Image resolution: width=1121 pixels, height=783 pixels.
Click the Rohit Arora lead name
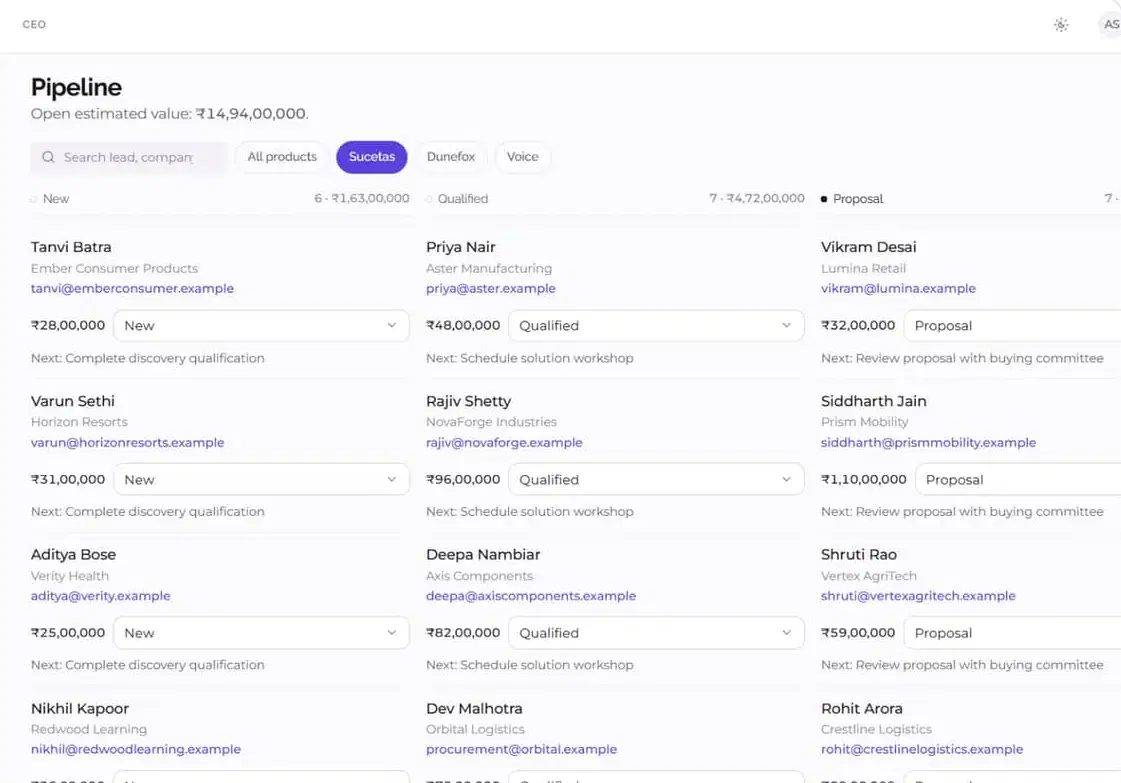(x=861, y=709)
